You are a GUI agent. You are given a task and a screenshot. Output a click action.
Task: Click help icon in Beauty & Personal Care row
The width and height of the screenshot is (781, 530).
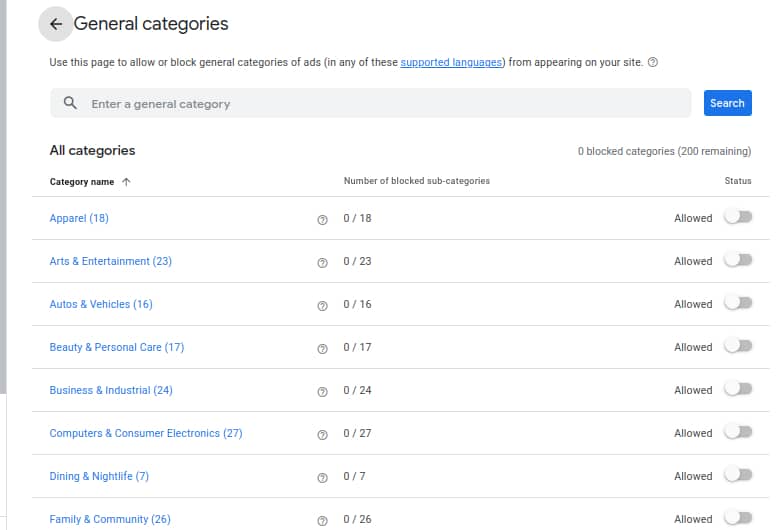[x=322, y=348]
